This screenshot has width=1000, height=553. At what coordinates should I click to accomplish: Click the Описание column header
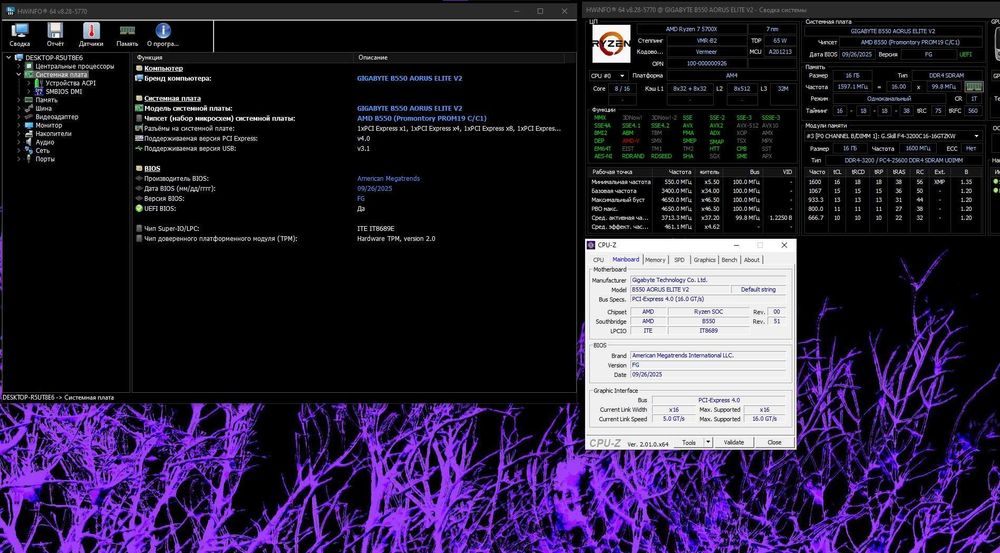(x=459, y=57)
